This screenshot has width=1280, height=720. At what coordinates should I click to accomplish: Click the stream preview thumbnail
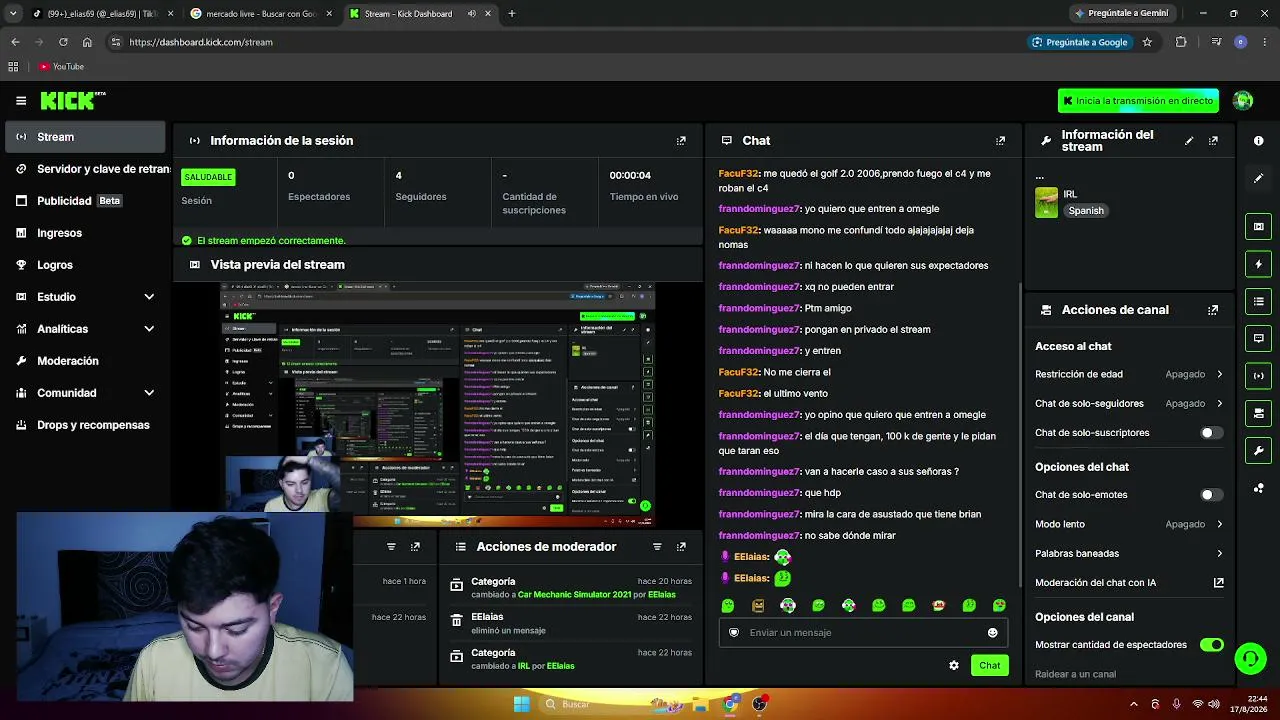[437, 404]
